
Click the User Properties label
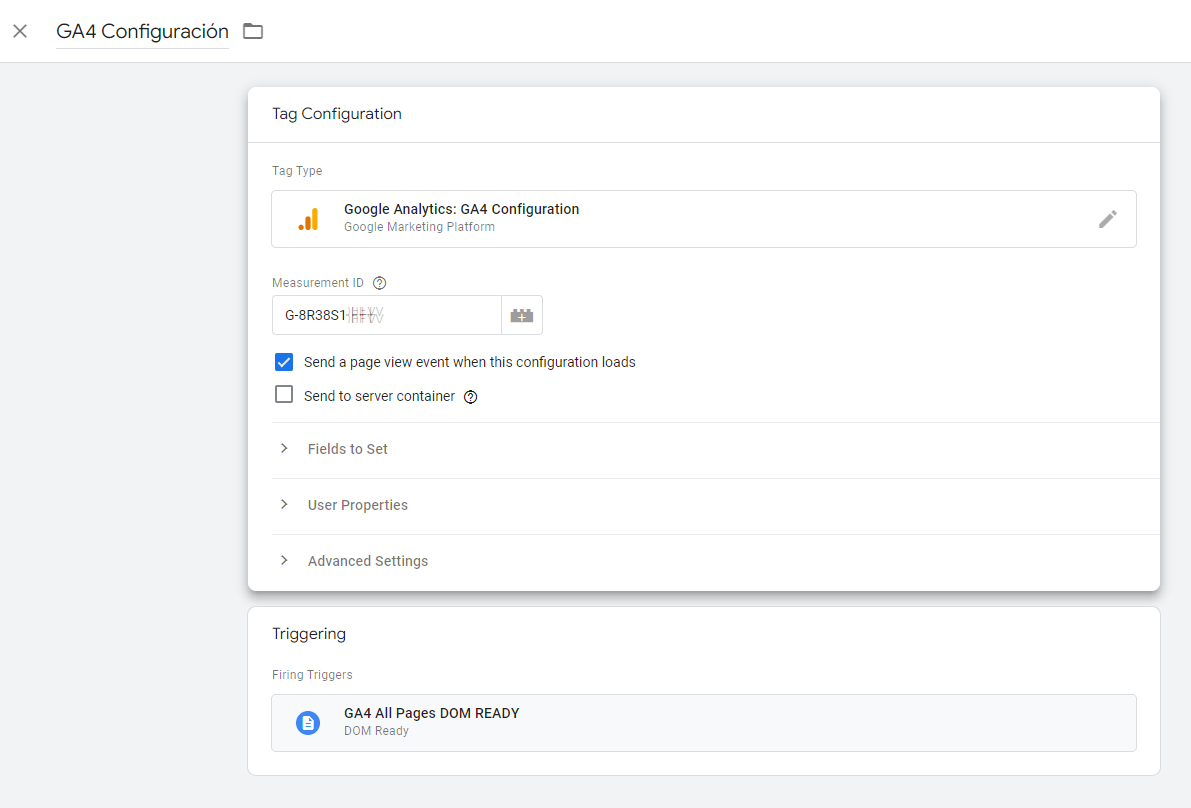tap(358, 506)
